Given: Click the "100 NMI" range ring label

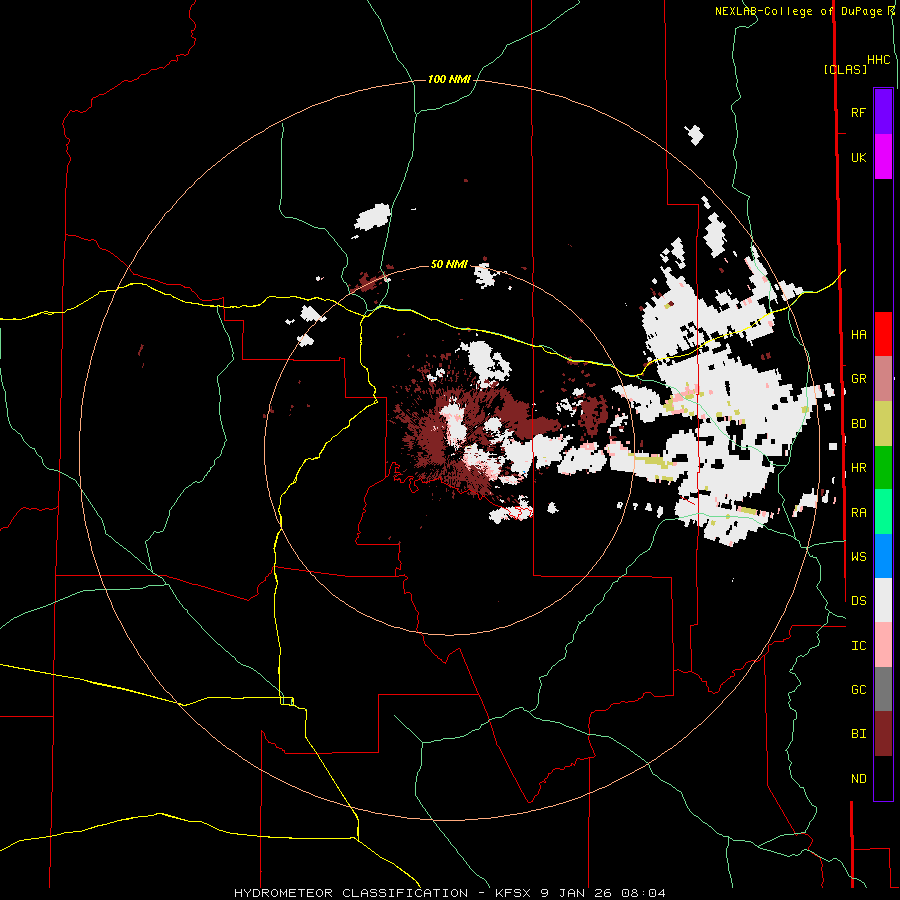Looking at the screenshot, I should tap(449, 79).
